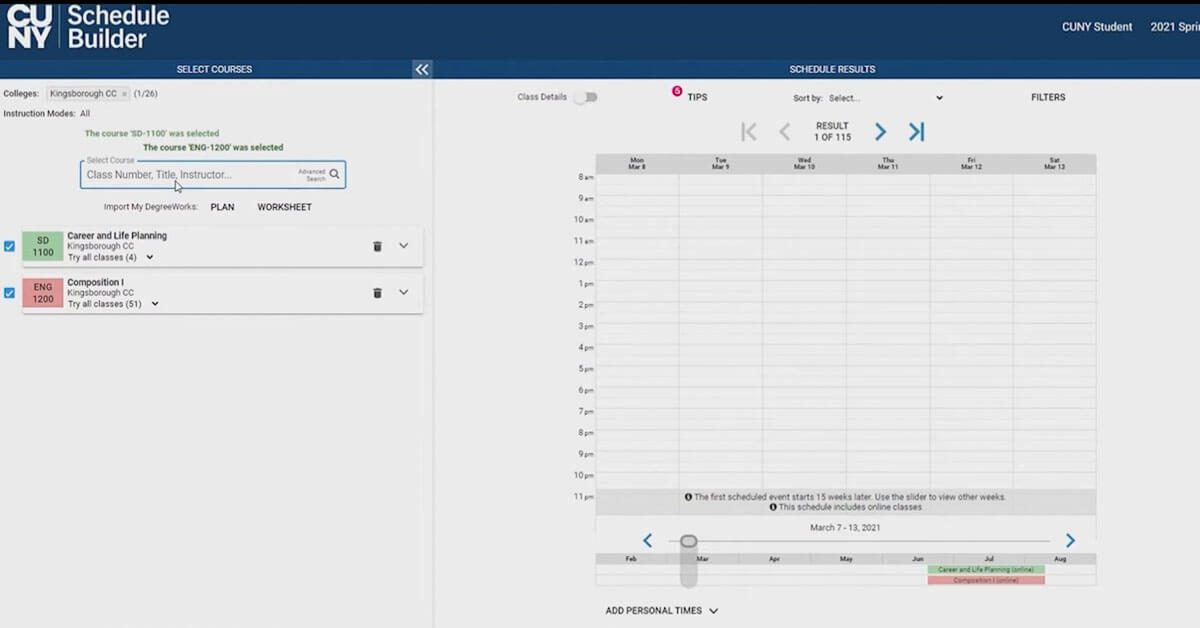Toggle the Class Details switch
Screen dimensions: 1200x628
point(585,97)
